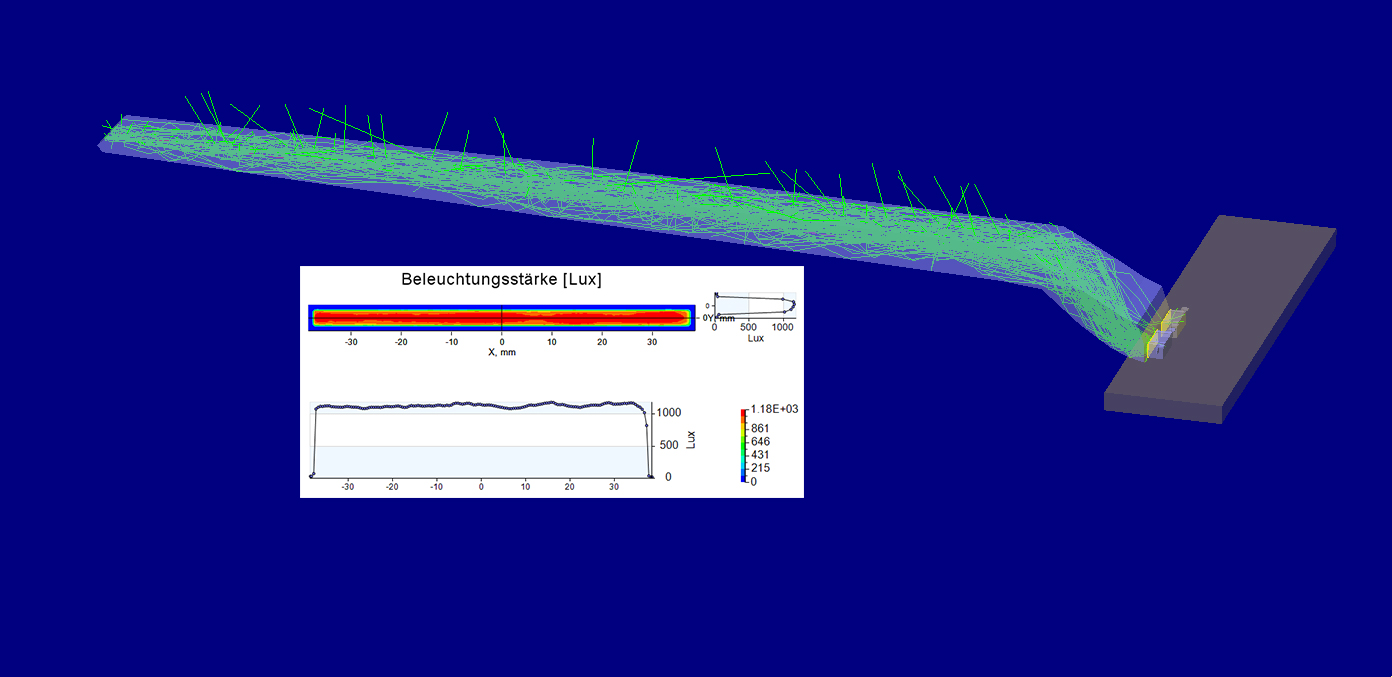Click the 646 value on color legend

760,441
